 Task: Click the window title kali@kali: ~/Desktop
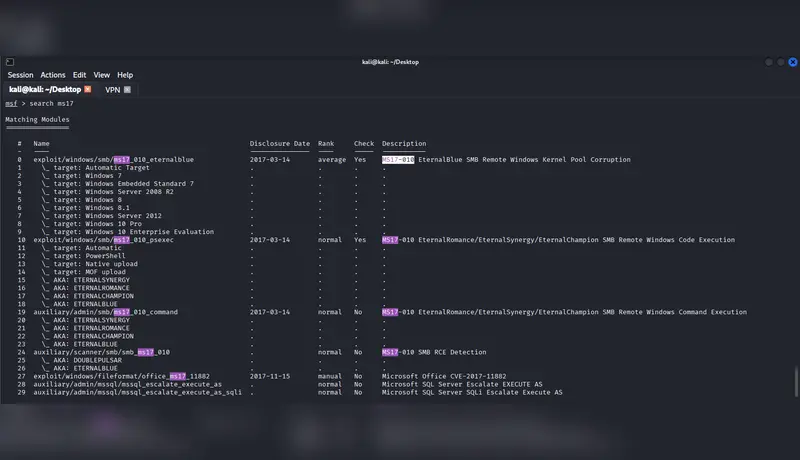click(390, 62)
